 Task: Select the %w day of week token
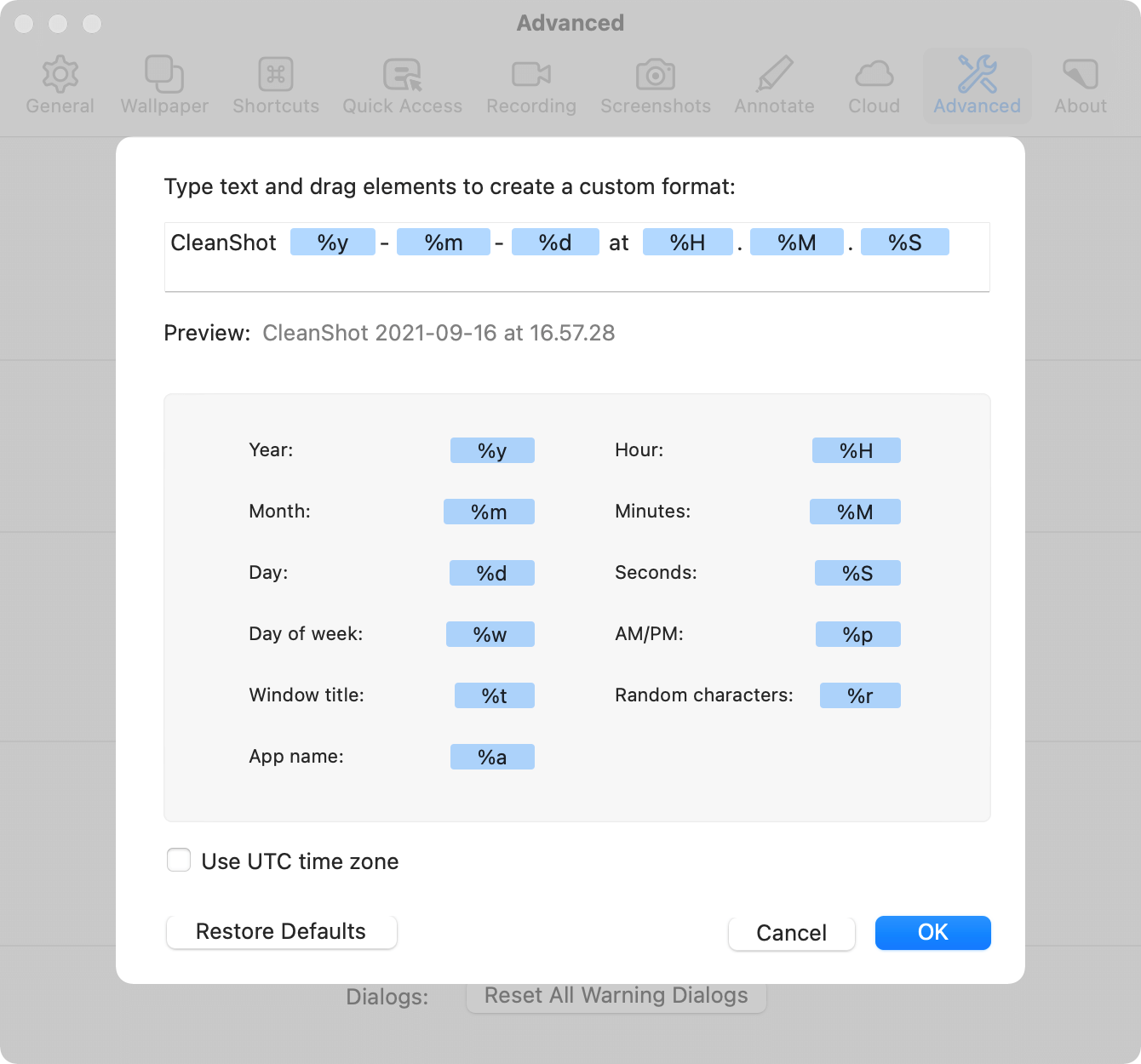pyautogui.click(x=490, y=634)
